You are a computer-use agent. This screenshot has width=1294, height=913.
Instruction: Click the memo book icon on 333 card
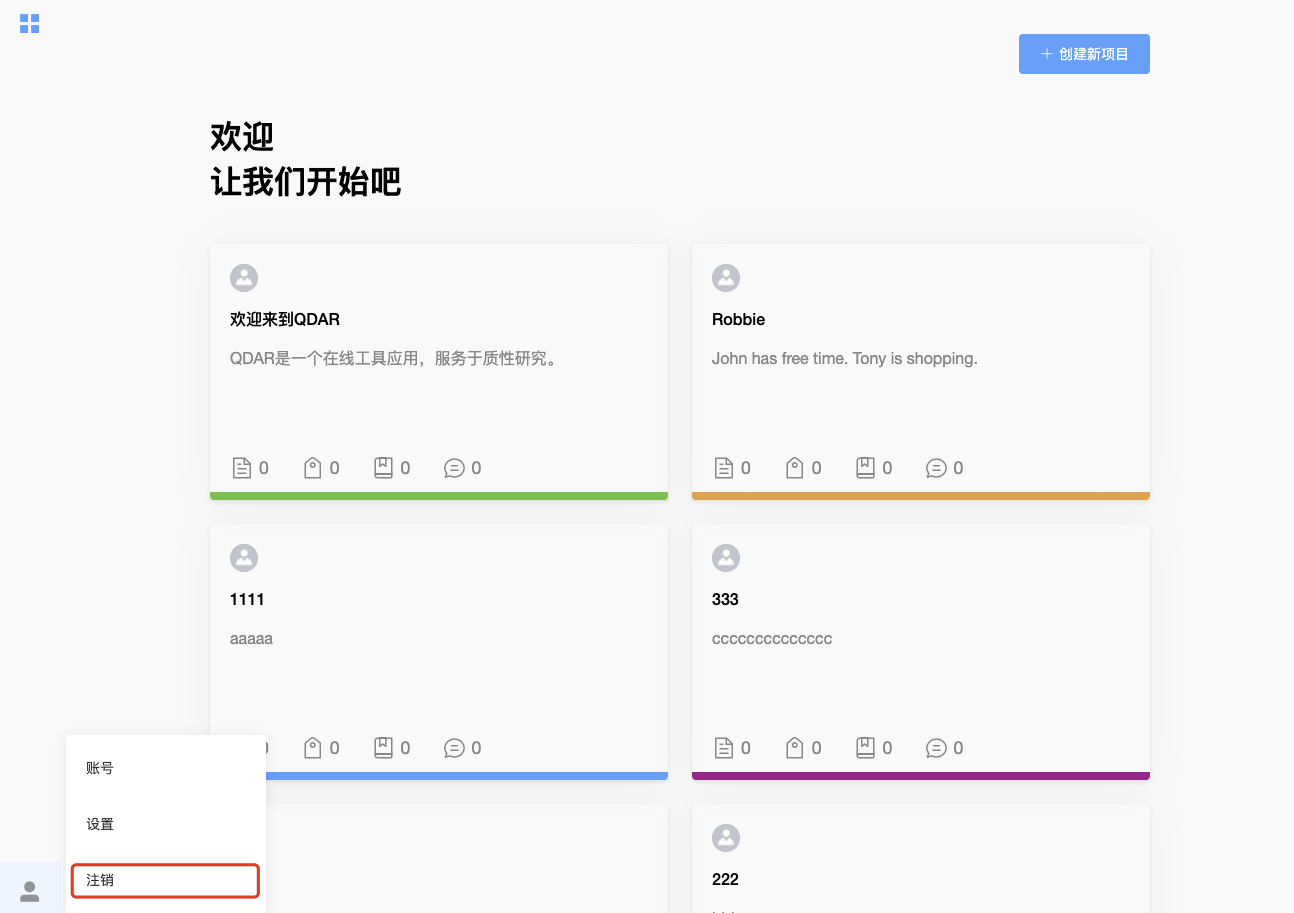click(x=866, y=748)
